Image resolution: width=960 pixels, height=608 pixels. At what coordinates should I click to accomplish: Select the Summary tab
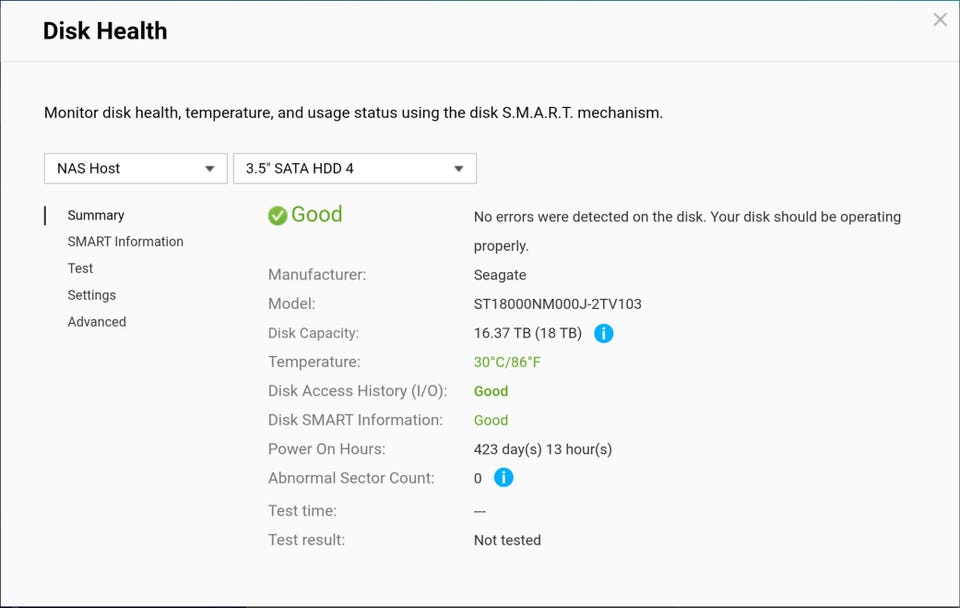point(96,215)
